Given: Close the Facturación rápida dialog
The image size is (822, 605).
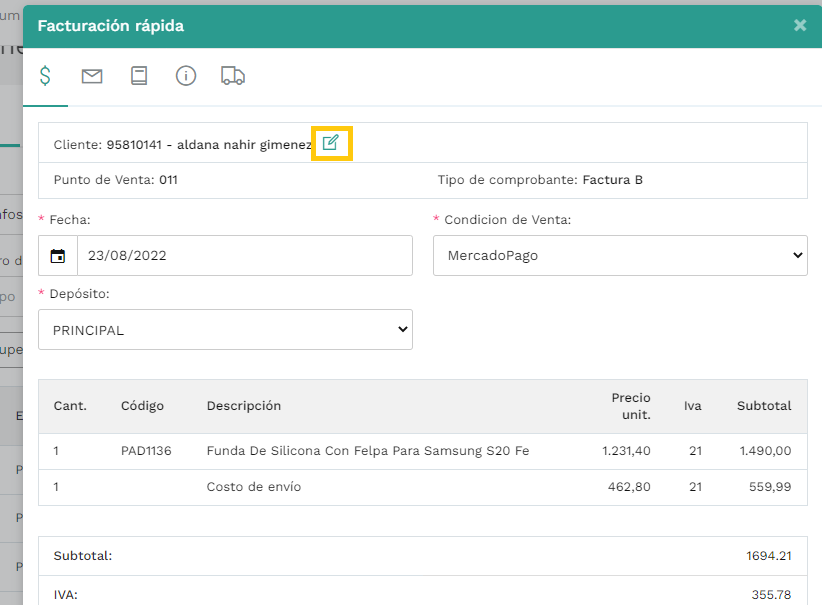Looking at the screenshot, I should [x=800, y=25].
